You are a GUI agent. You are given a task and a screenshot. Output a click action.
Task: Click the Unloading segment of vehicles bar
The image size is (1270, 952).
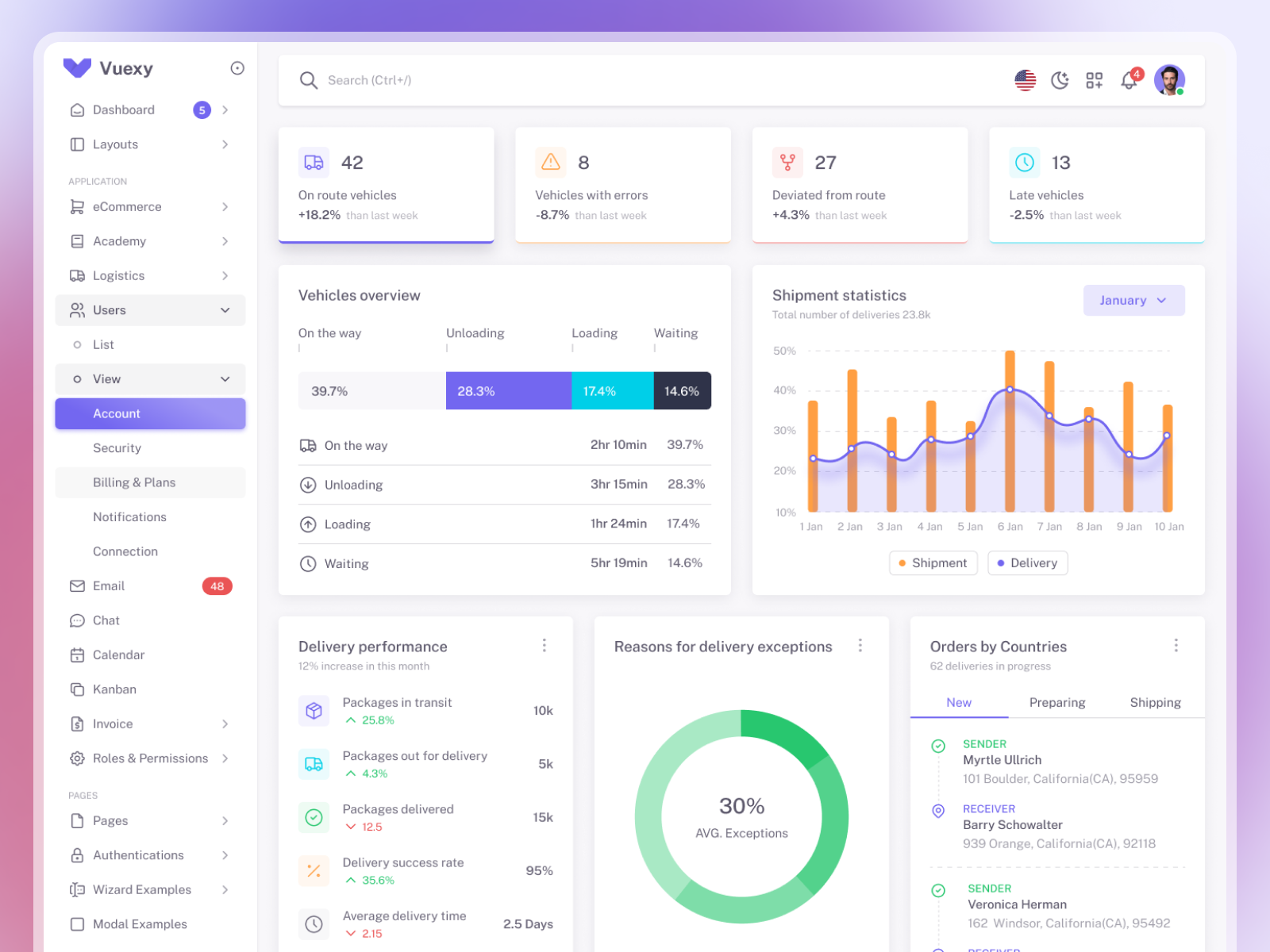click(508, 390)
